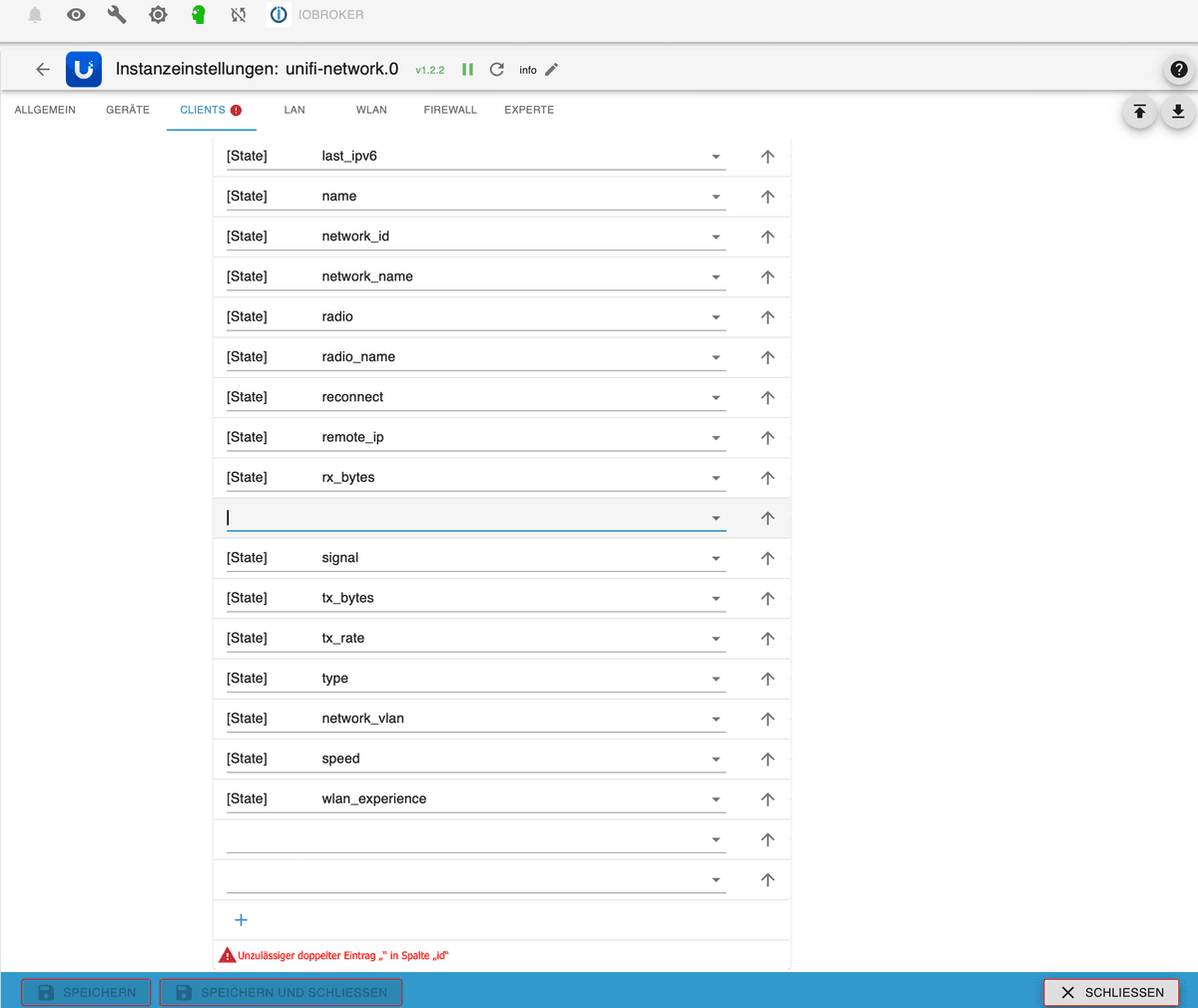
Task: Open the EXPERTE tab
Action: (529, 110)
